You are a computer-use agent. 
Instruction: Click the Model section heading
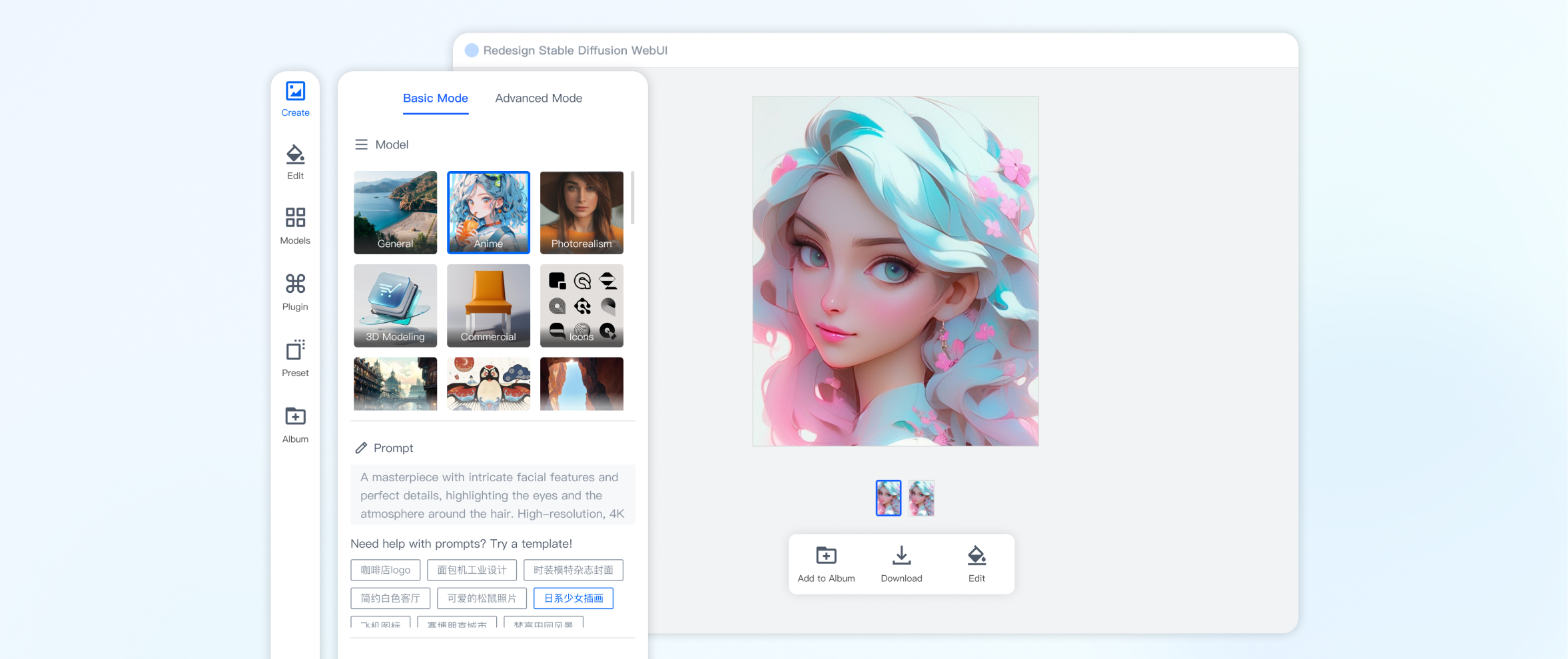pos(392,144)
